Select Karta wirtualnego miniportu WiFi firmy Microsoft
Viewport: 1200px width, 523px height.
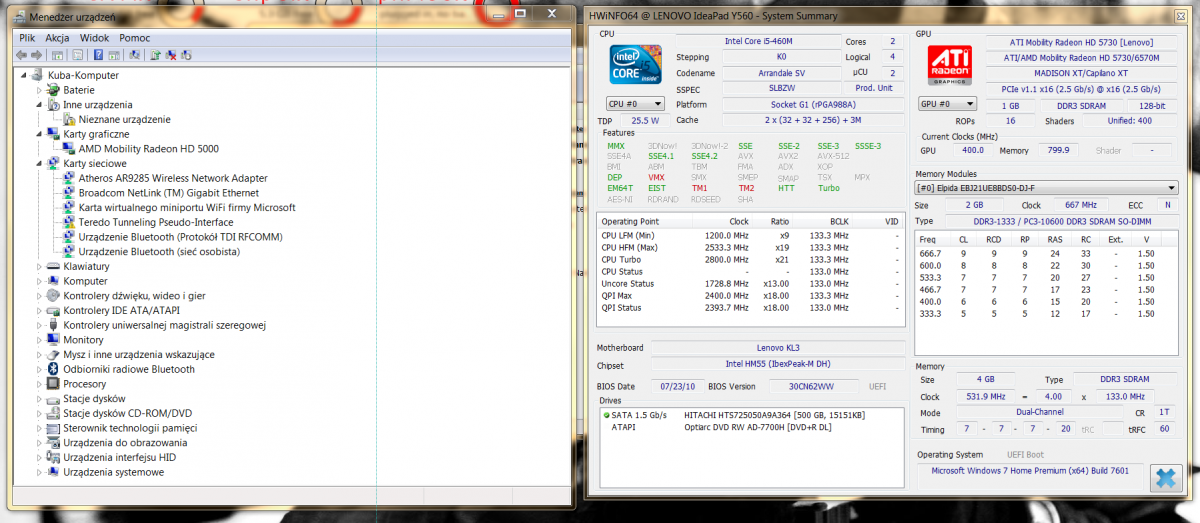tap(187, 208)
